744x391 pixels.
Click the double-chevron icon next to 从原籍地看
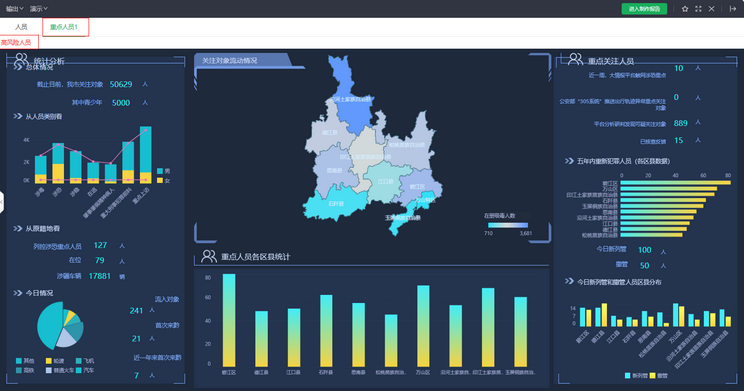coord(18,228)
